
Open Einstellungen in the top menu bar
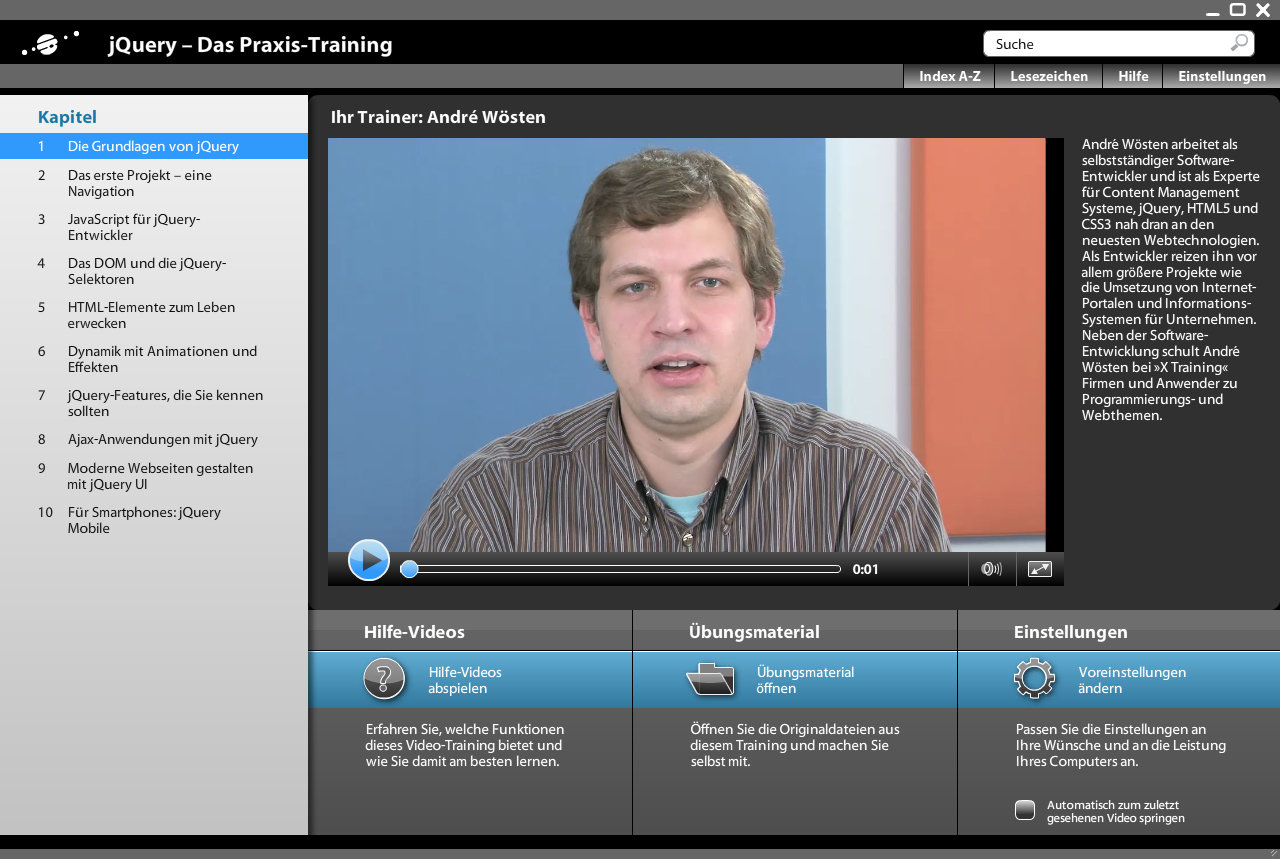[x=1221, y=76]
